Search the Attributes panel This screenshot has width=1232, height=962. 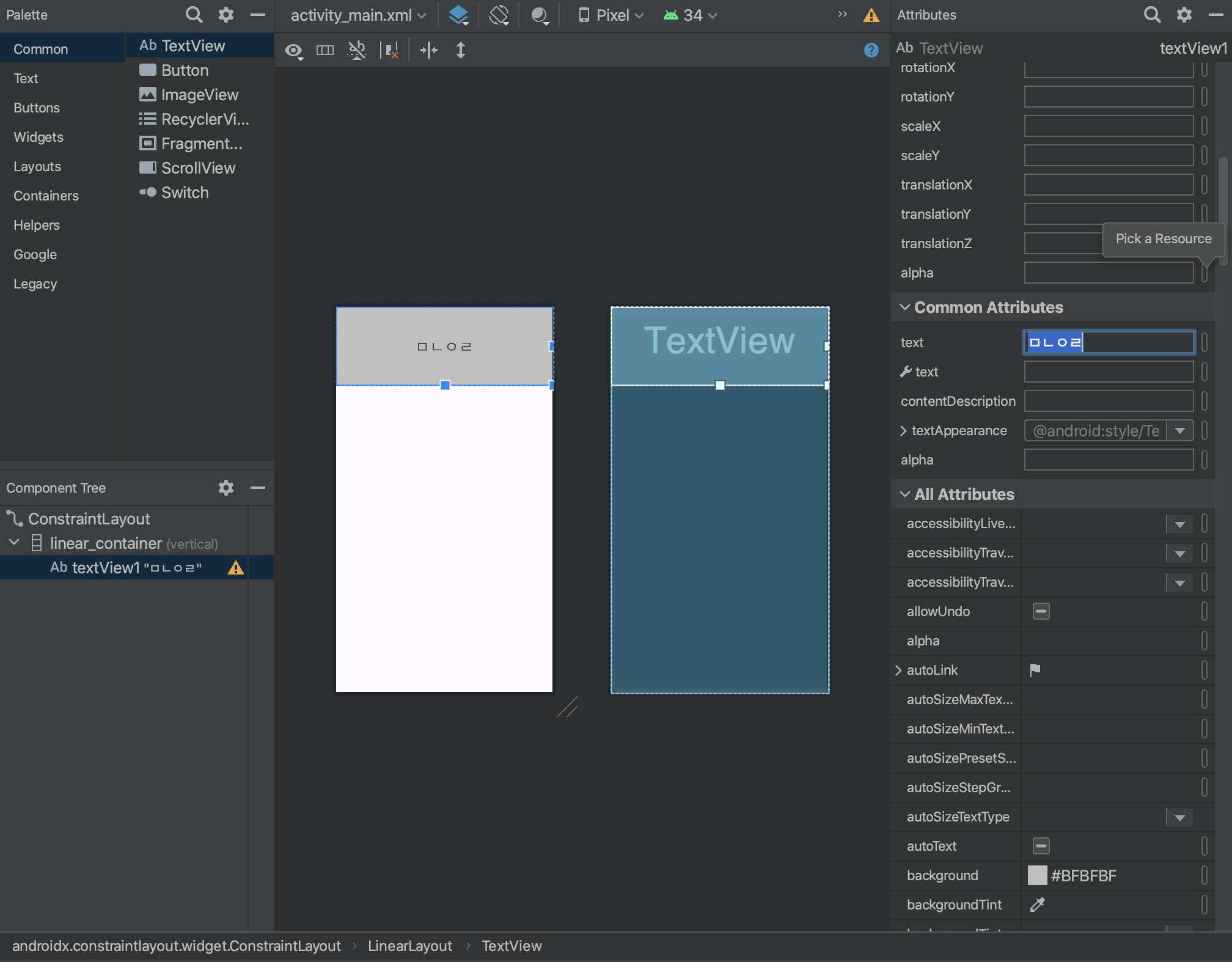[x=1151, y=15]
